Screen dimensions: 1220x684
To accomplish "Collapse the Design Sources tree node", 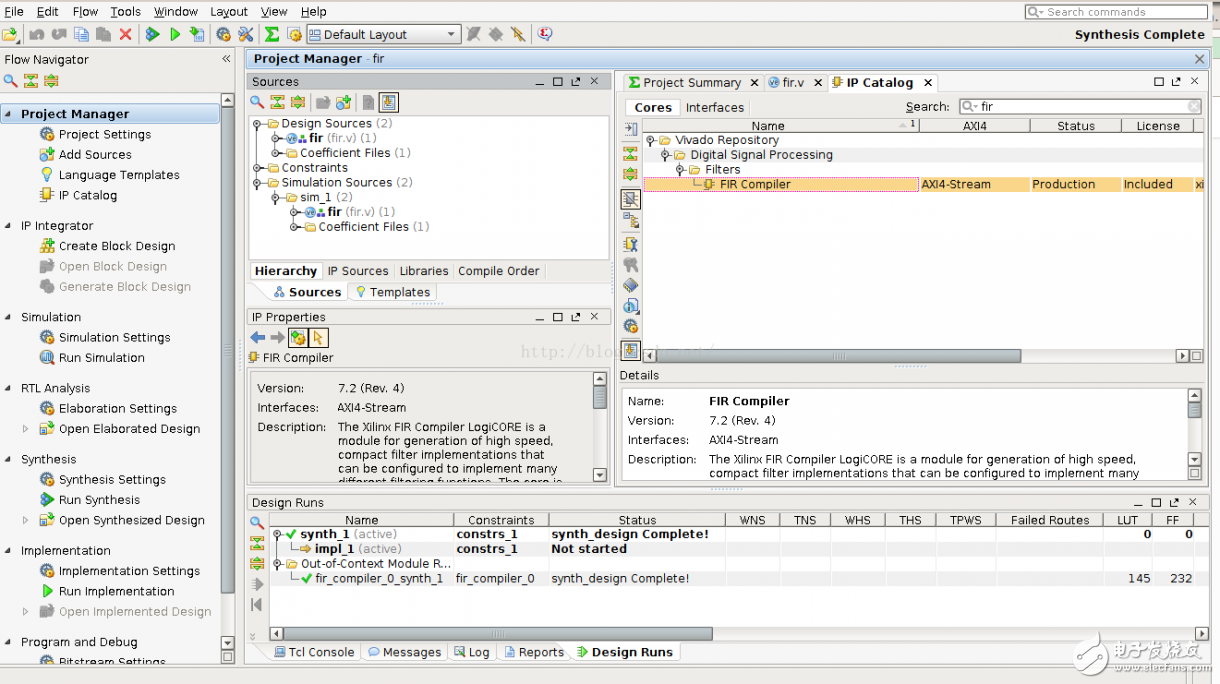I will pos(258,124).
